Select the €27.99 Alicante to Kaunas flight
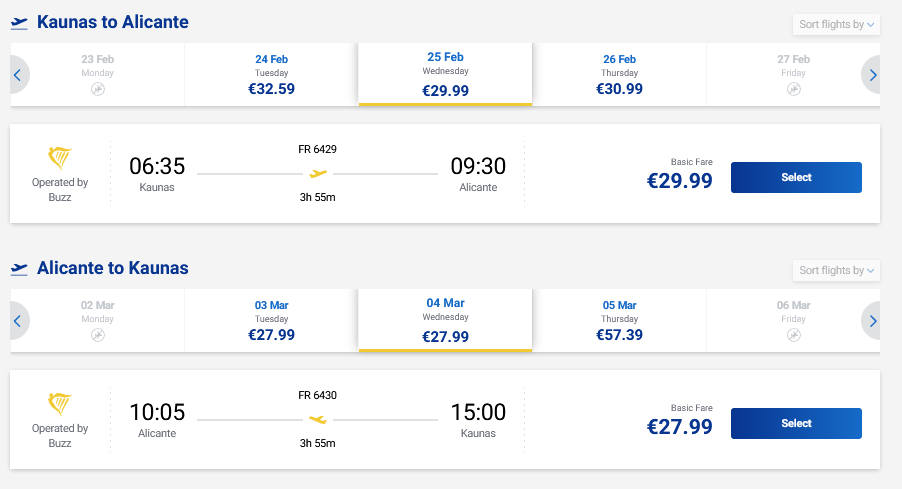The width and height of the screenshot is (902, 489). point(796,423)
